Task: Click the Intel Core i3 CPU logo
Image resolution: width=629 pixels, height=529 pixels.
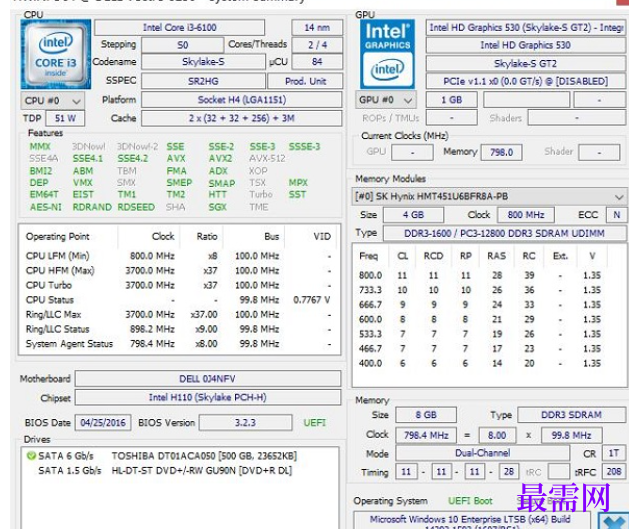Action: pos(56,55)
